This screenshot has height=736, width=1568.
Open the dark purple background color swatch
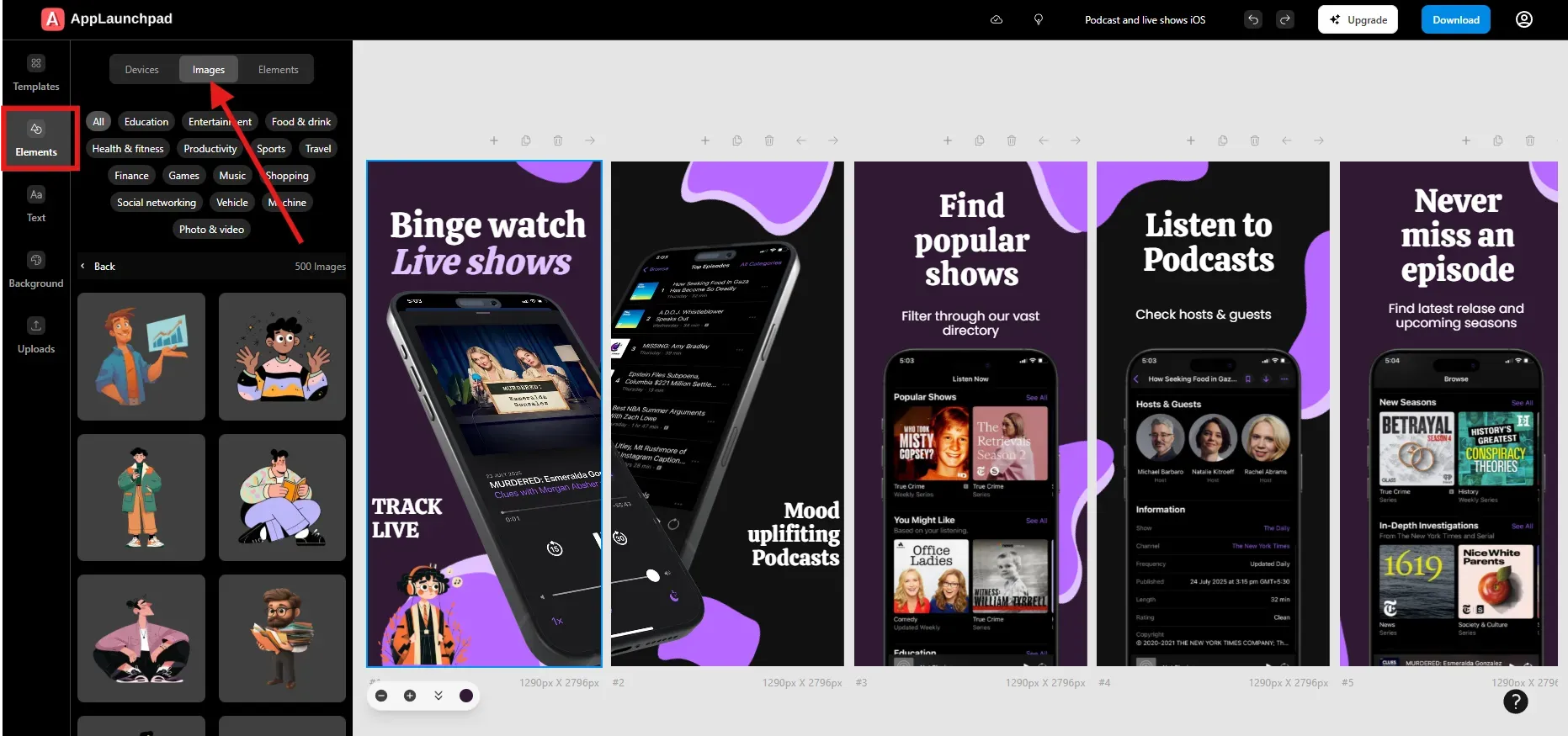click(466, 696)
